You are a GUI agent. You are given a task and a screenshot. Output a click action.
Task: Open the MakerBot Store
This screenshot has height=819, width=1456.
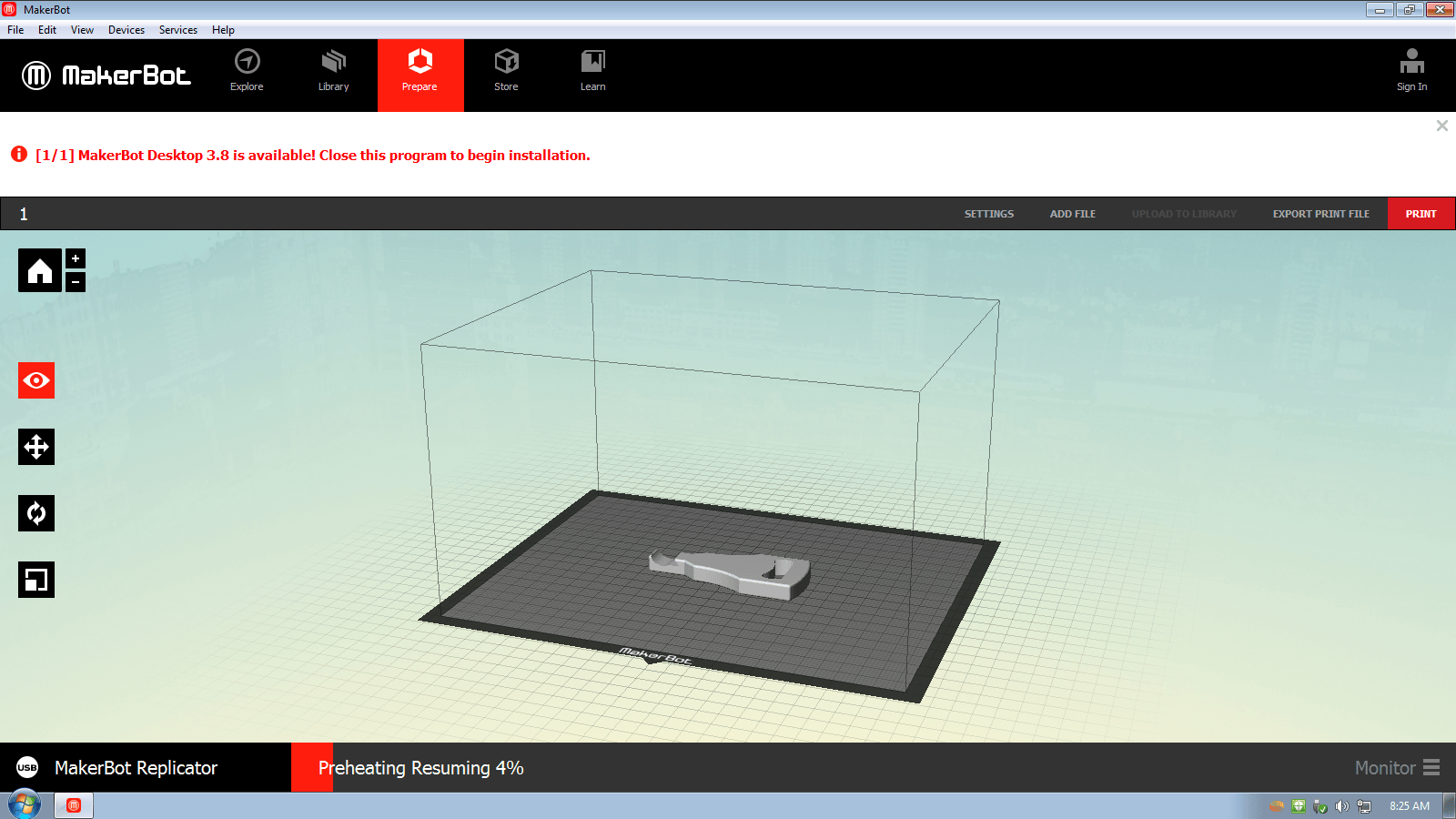tap(507, 71)
